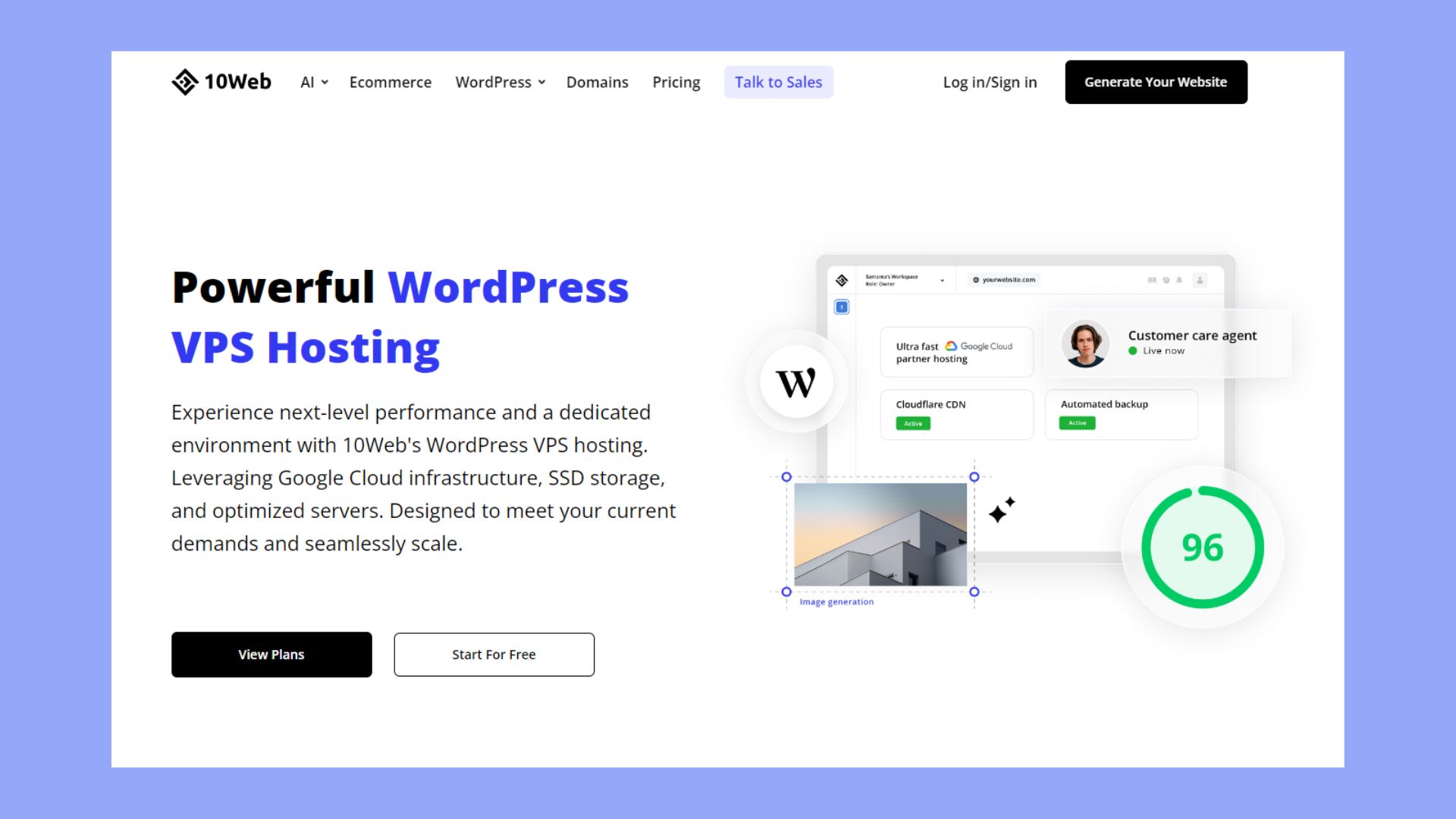Click the AI sparkle icon near image generation
This screenshot has height=819, width=1456.
[x=1000, y=512]
